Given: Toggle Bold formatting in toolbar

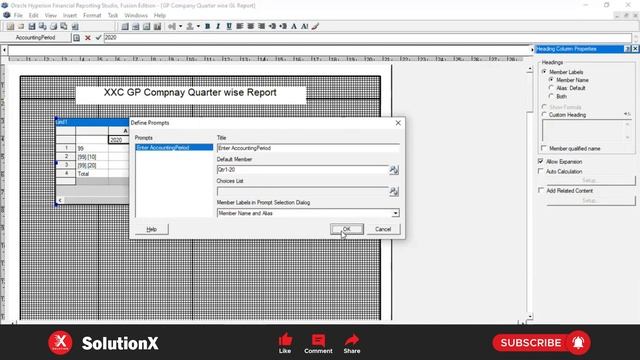Looking at the screenshot, I should 207,27.
